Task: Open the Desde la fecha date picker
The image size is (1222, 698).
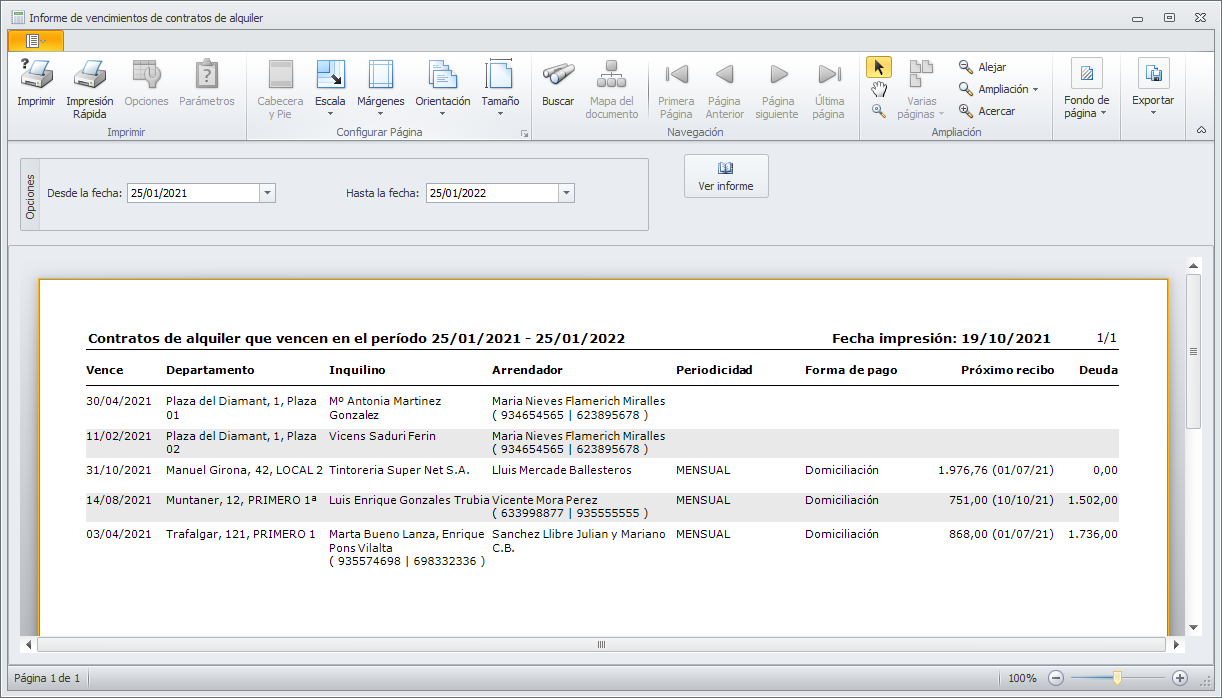Action: [267, 193]
